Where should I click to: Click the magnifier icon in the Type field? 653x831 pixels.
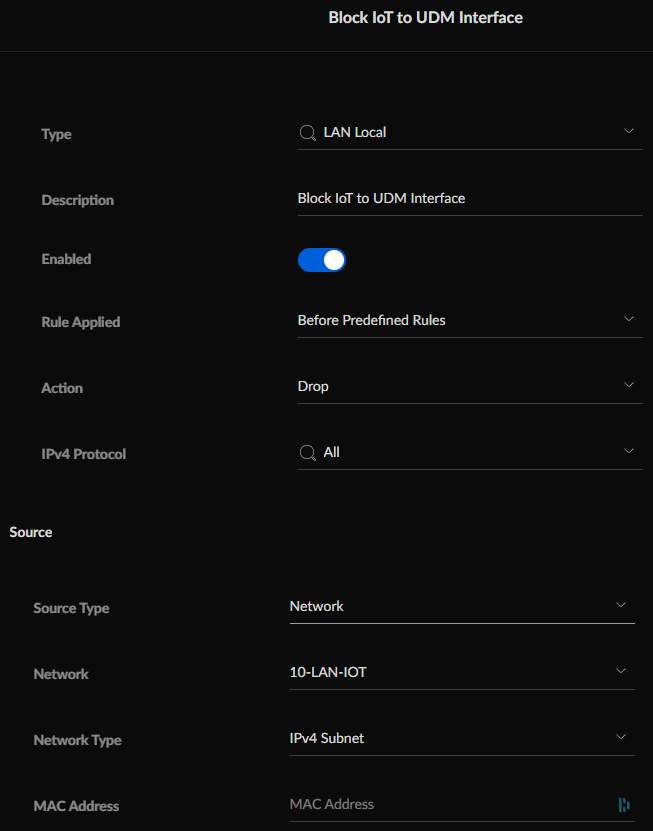tap(308, 132)
